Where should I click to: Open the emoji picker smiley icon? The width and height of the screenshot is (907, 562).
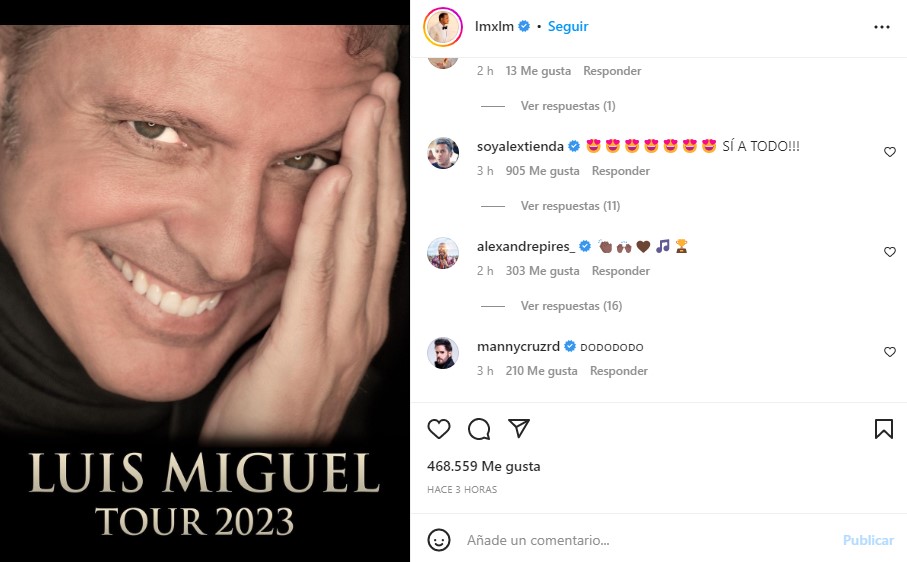coord(438,540)
